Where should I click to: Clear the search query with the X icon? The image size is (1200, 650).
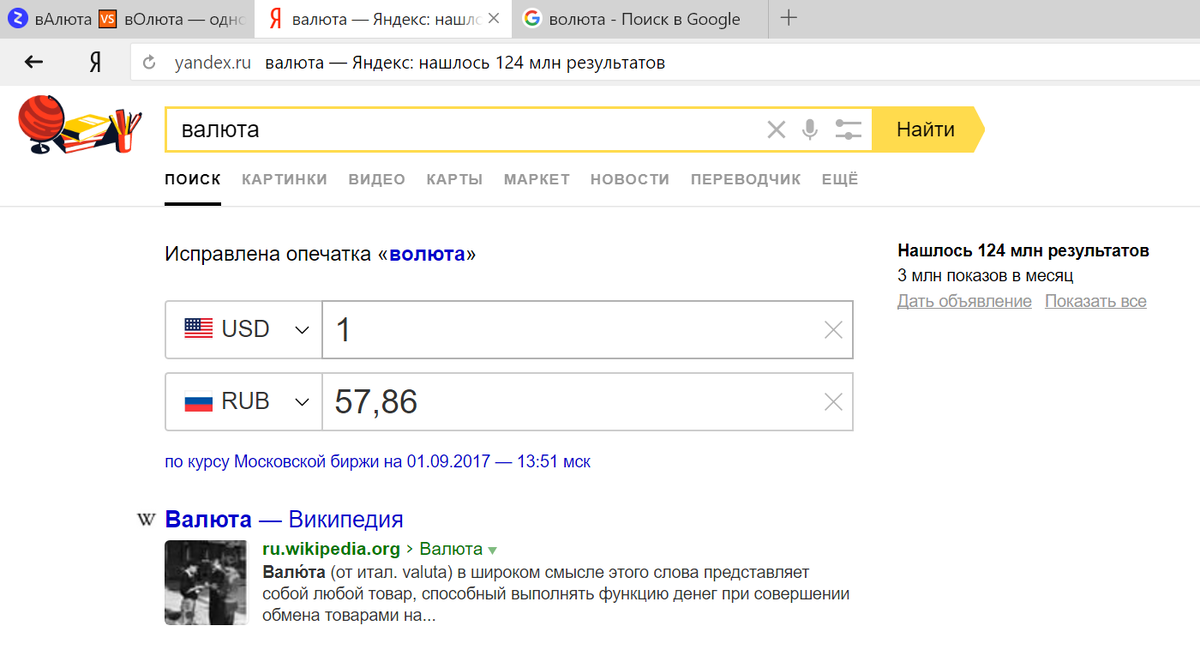(776, 129)
